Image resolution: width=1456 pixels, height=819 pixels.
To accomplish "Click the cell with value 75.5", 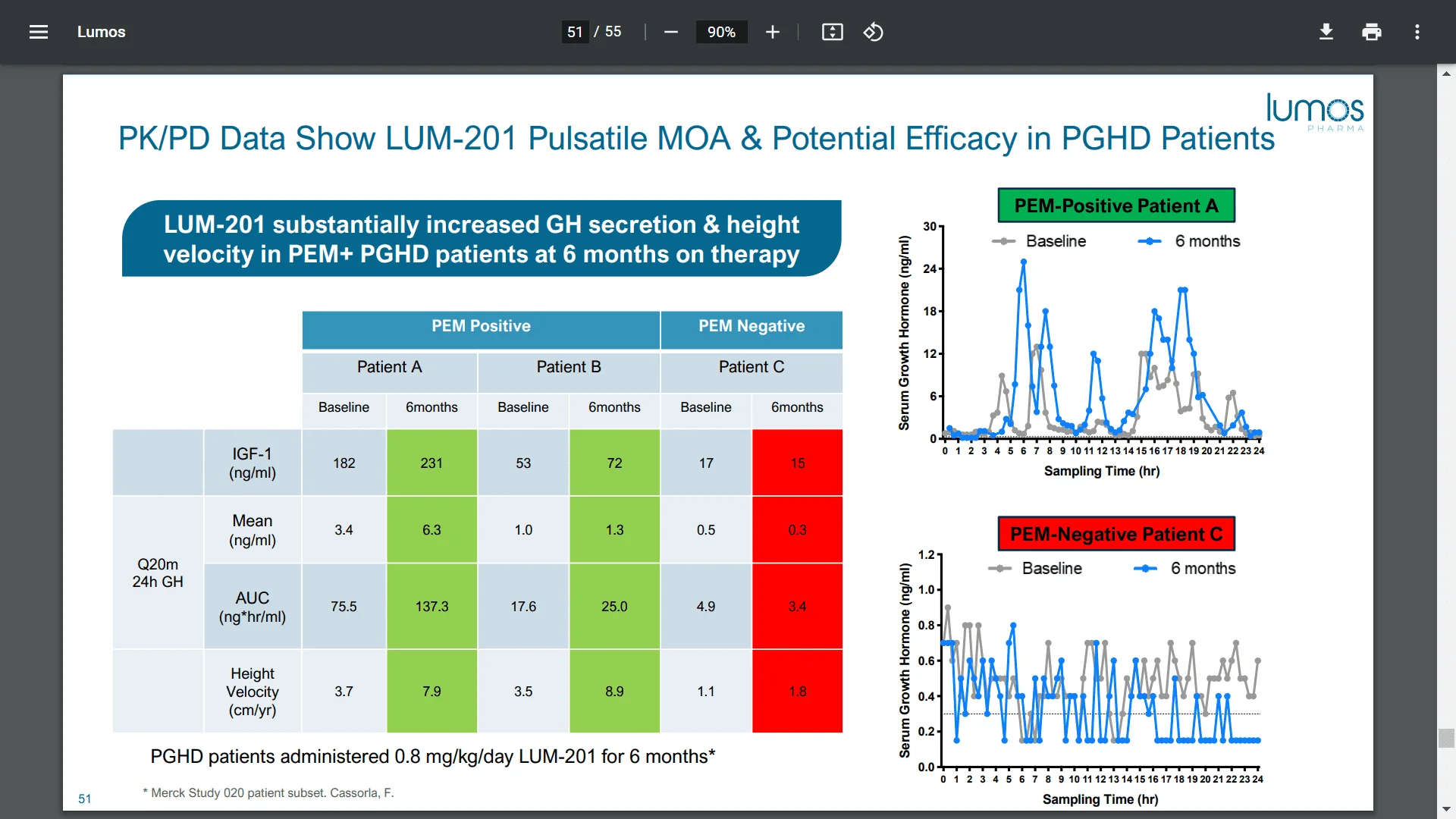I will pos(344,607).
